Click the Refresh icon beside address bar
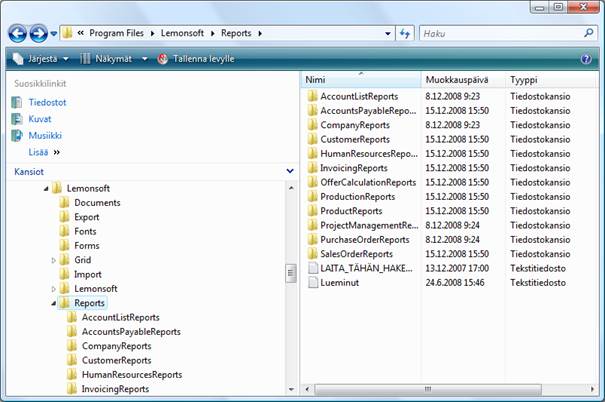This screenshot has width=605, height=402. point(405,34)
